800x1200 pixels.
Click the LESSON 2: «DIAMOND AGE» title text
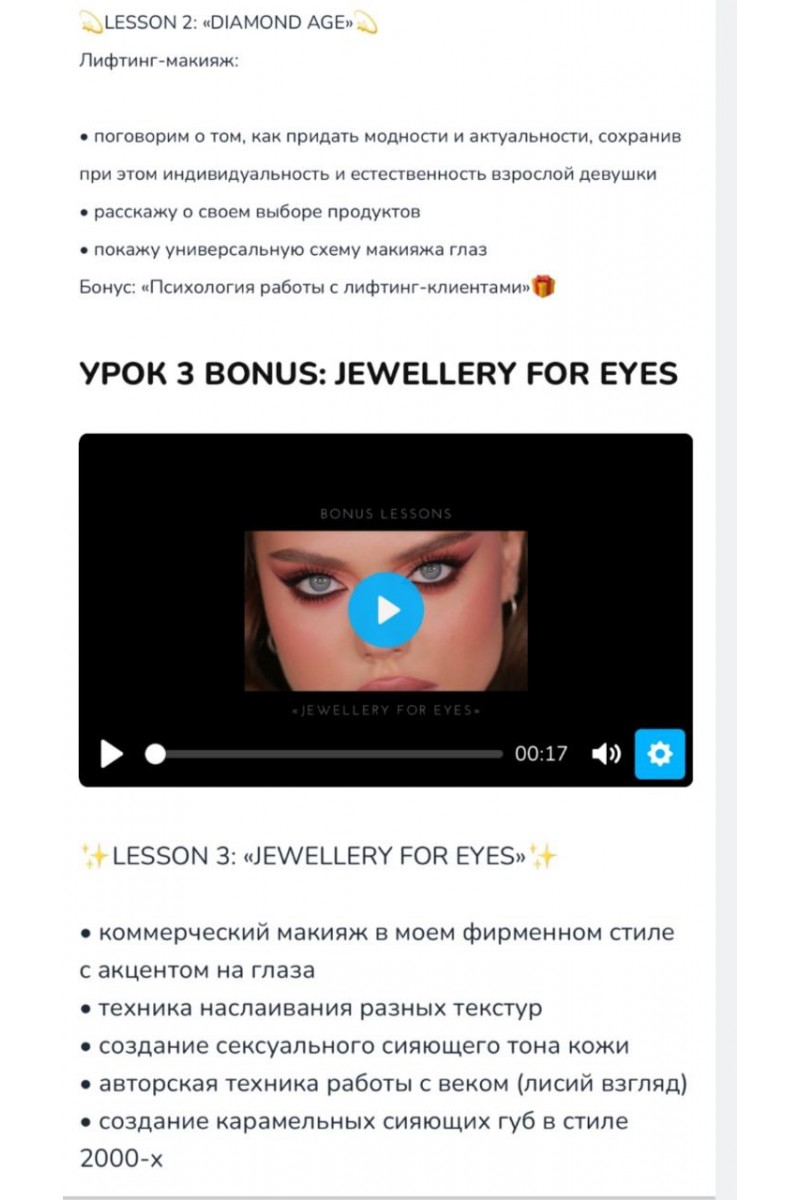(x=229, y=23)
